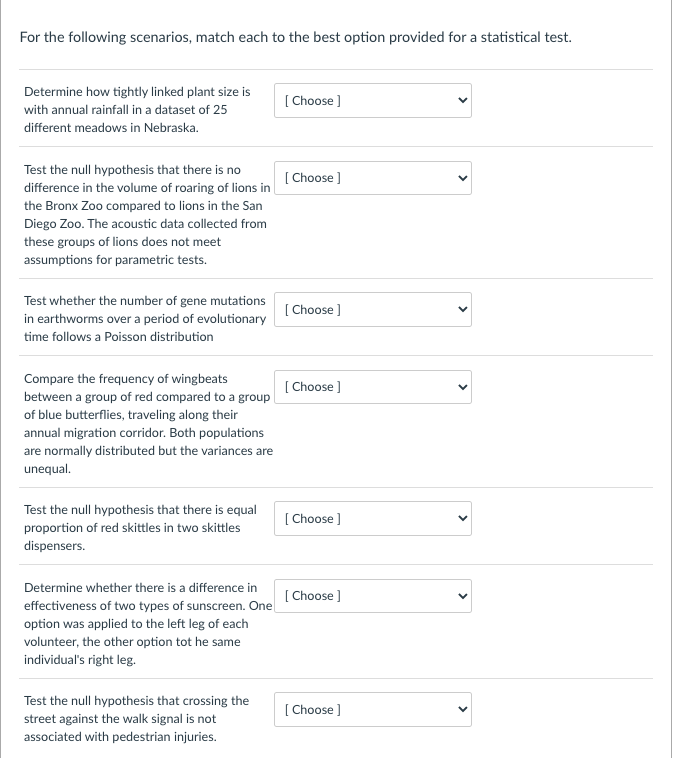Click the question instructions heading text
The height and width of the screenshot is (758, 673).
click(x=295, y=37)
